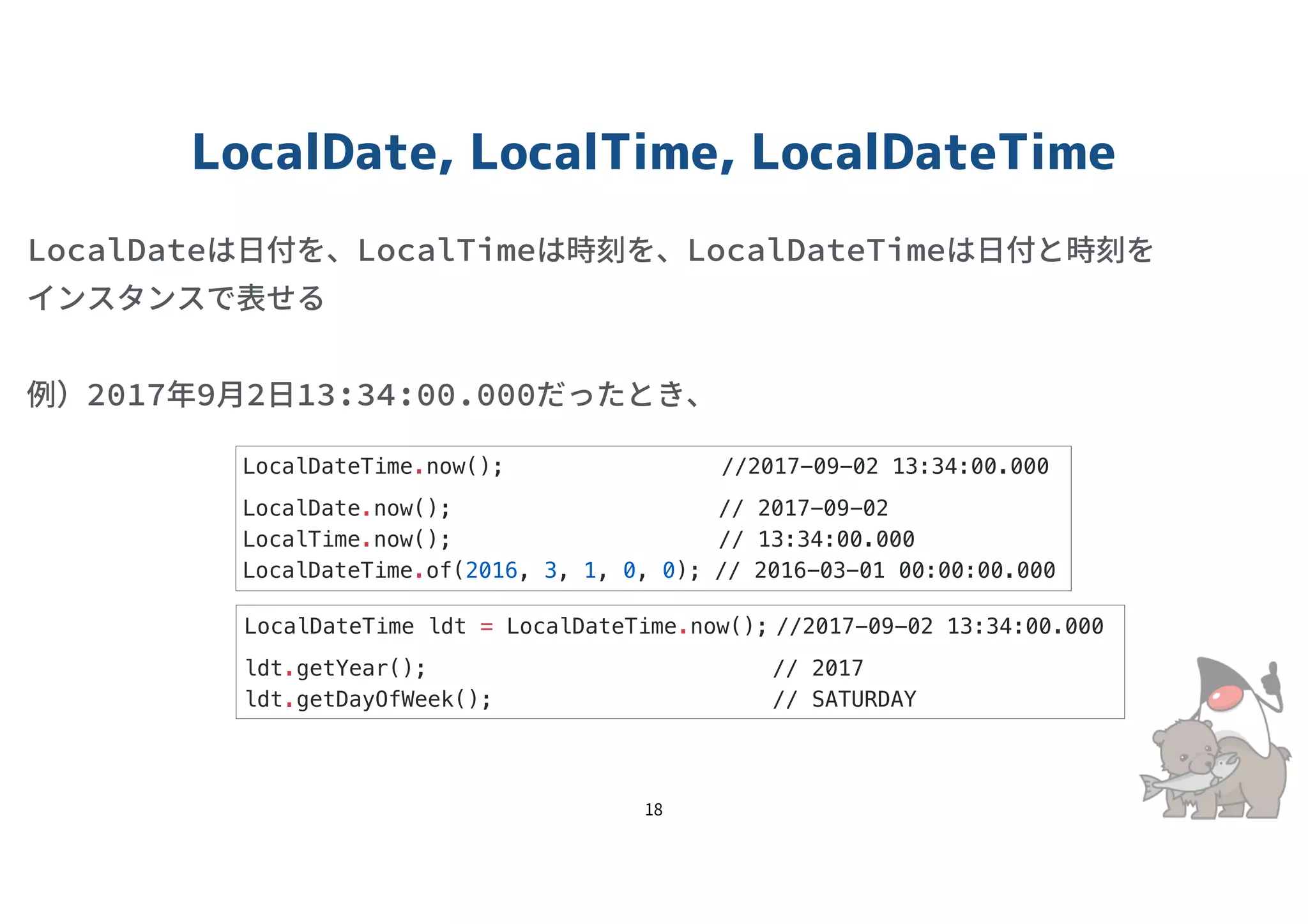Select the code line 'LocalTime.now();'
Viewport: 1308px width, 924px height.
347,540
